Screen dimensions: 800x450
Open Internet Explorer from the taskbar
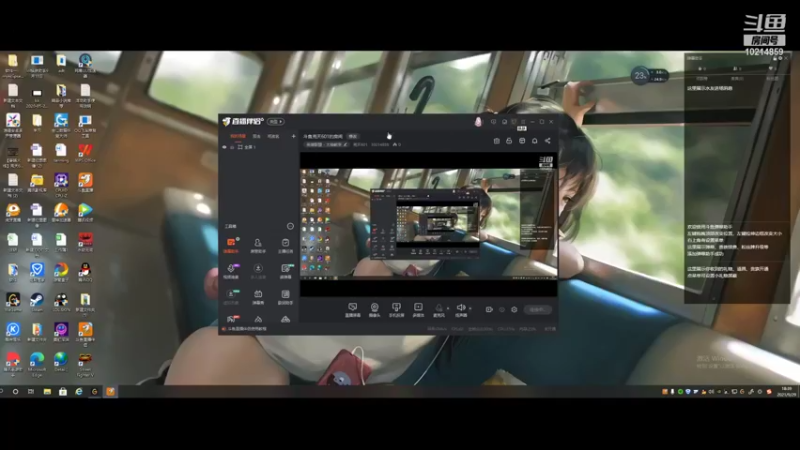[79, 391]
